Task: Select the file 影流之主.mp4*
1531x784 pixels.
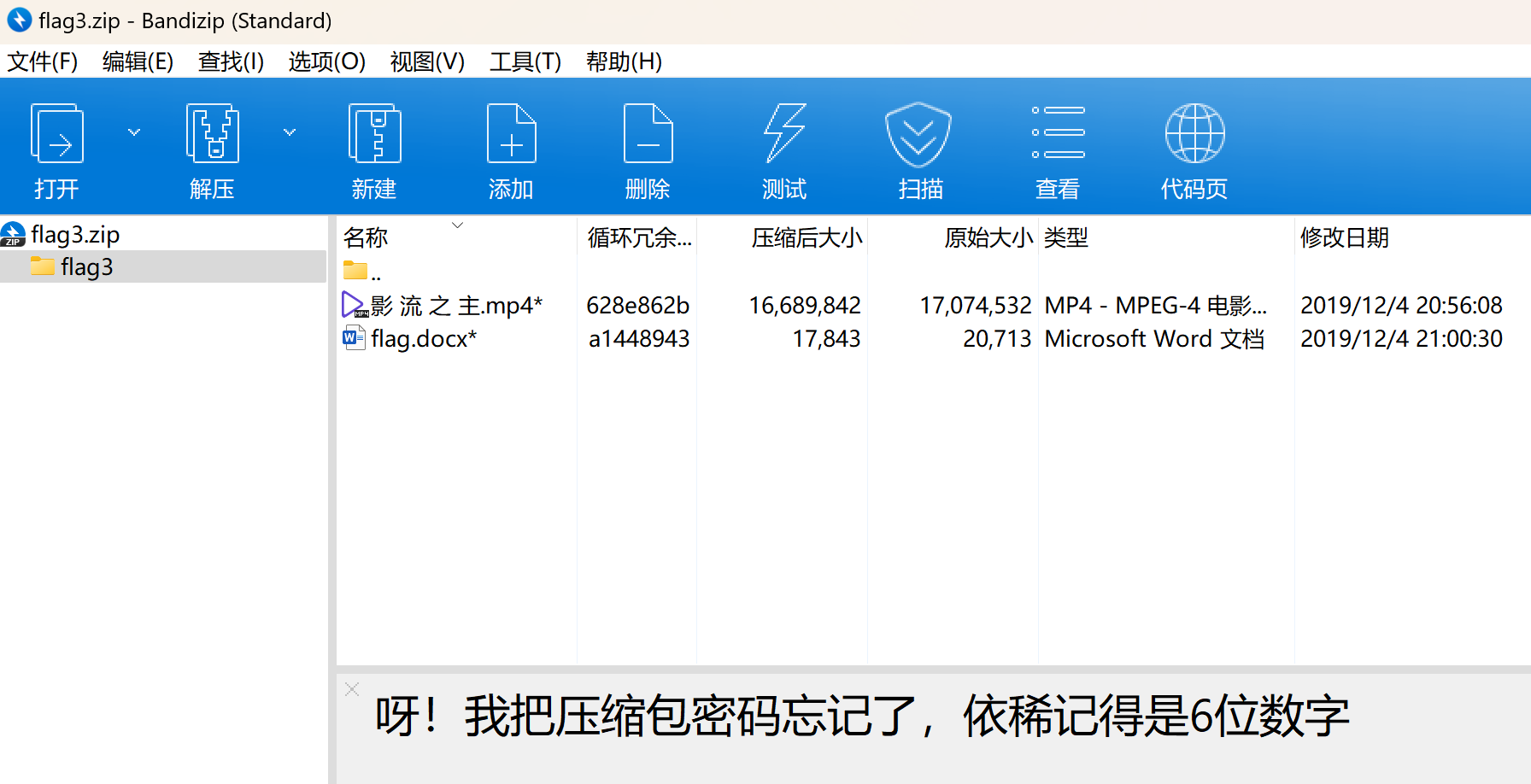Action: 456,305
